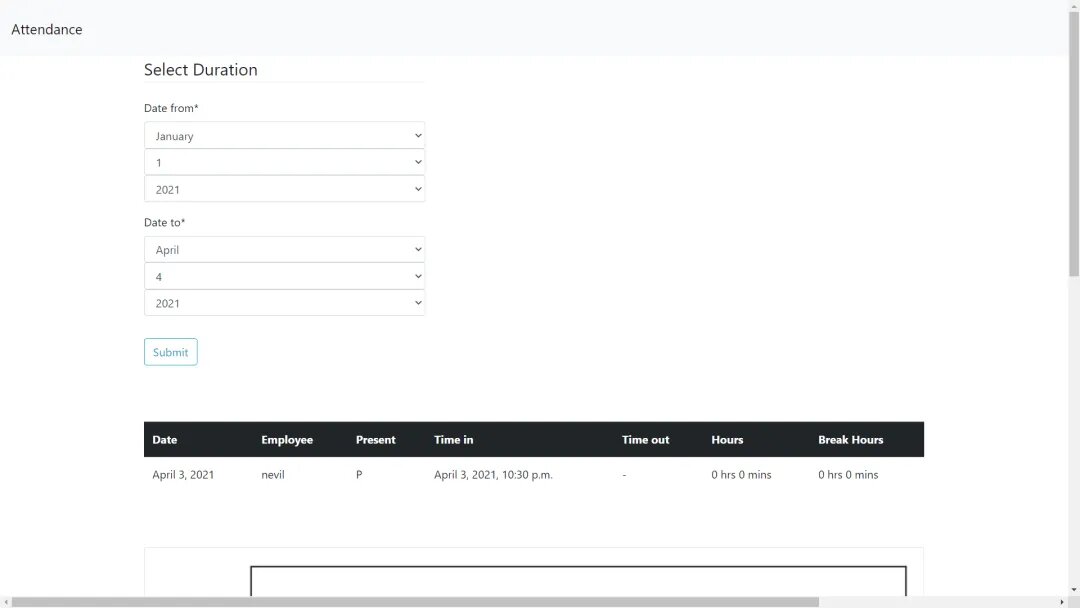Screen dimensions: 1080x608
Task: Click the scroll down arrow
Action: pos(1074,590)
